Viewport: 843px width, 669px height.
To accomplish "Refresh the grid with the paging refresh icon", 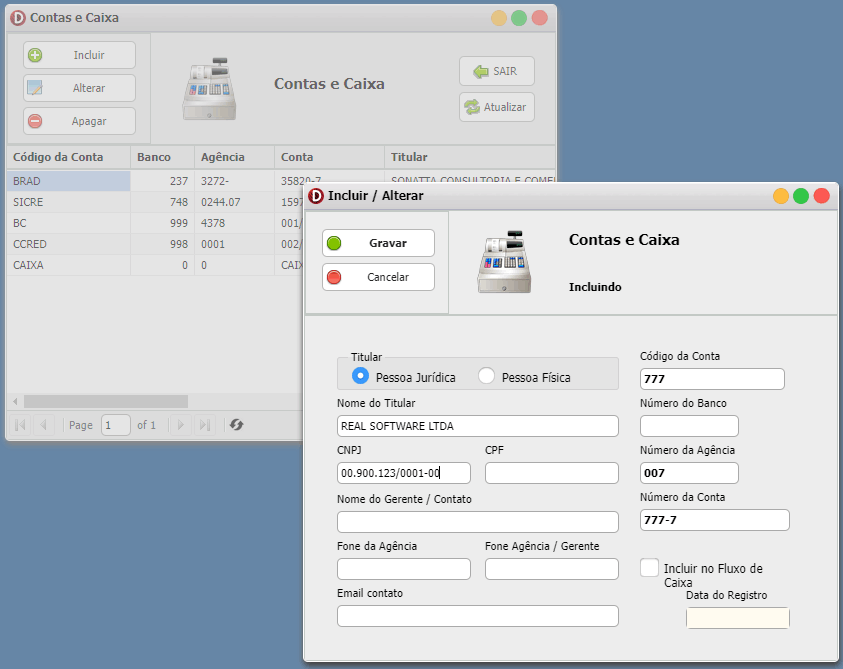I will coord(237,425).
